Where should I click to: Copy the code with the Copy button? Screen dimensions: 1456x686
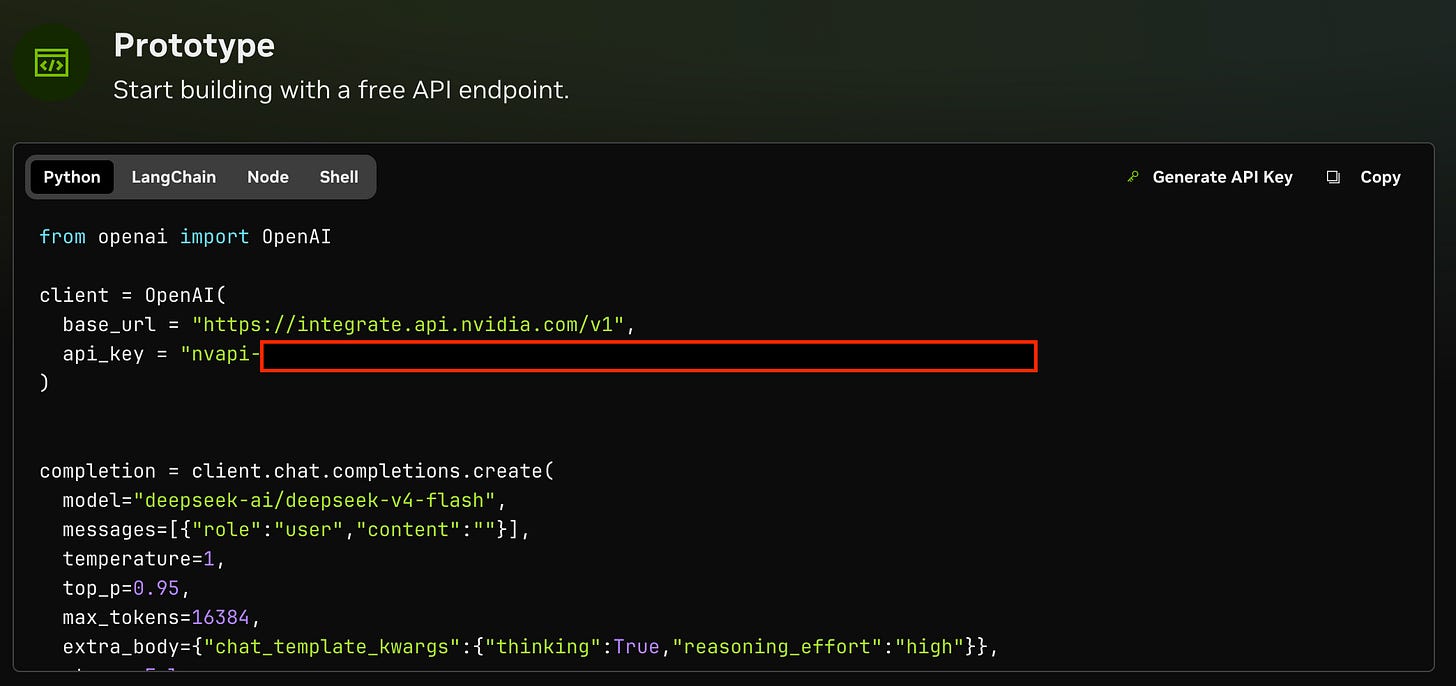click(1364, 177)
